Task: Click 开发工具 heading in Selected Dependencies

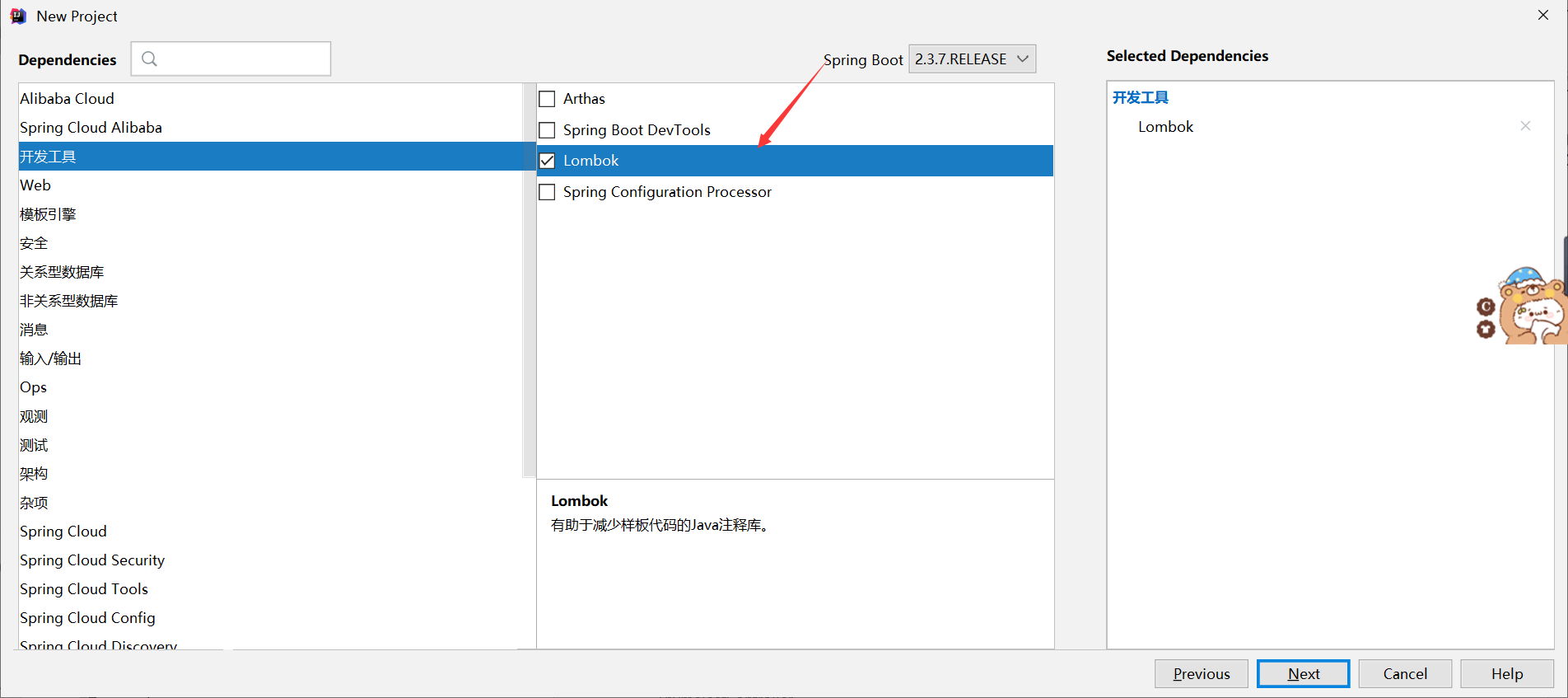Action: (x=1141, y=97)
